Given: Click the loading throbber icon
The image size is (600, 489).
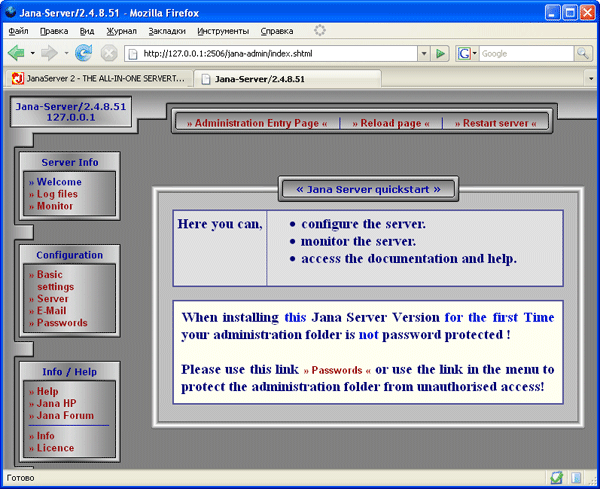Looking at the screenshot, I should click(x=320, y=30).
